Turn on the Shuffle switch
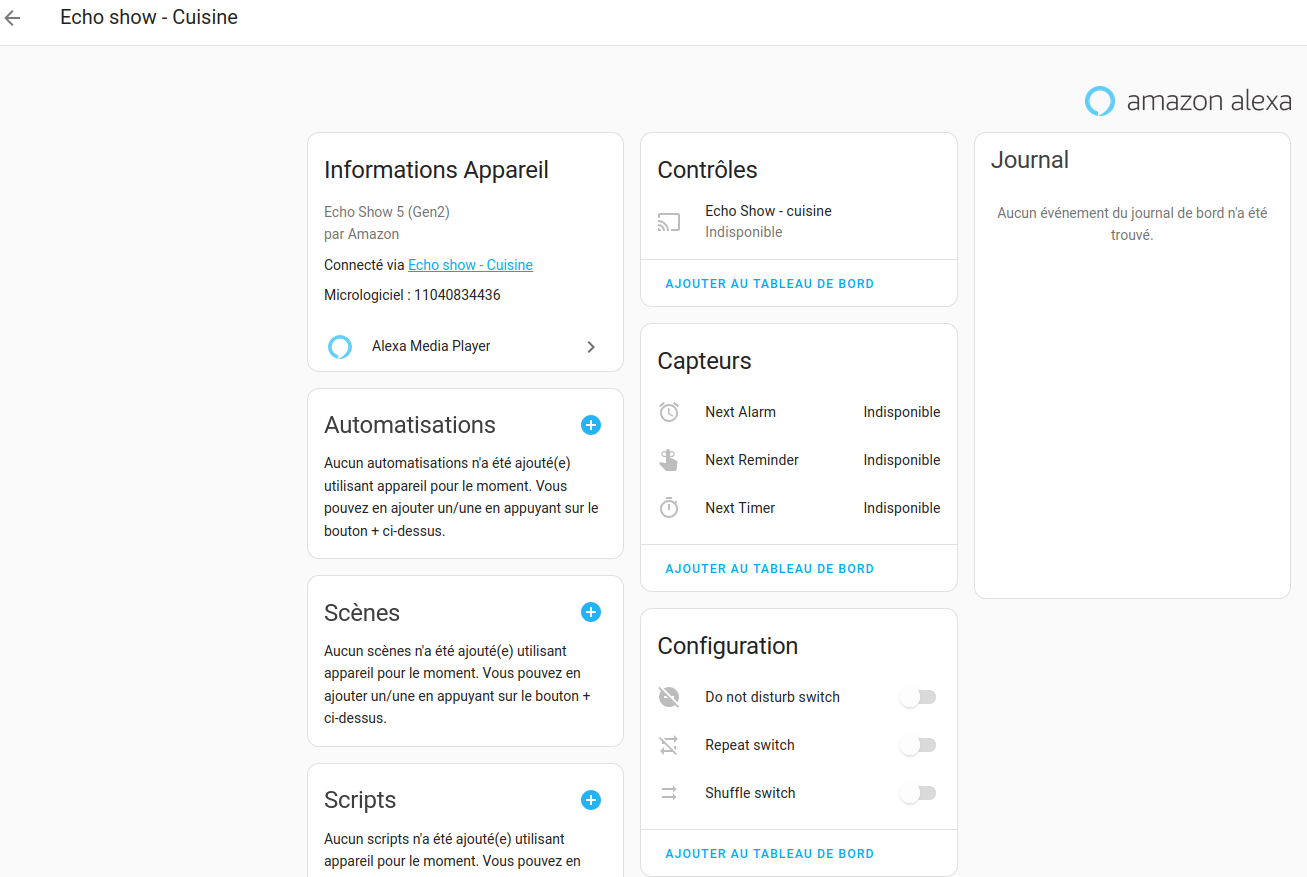 (918, 793)
